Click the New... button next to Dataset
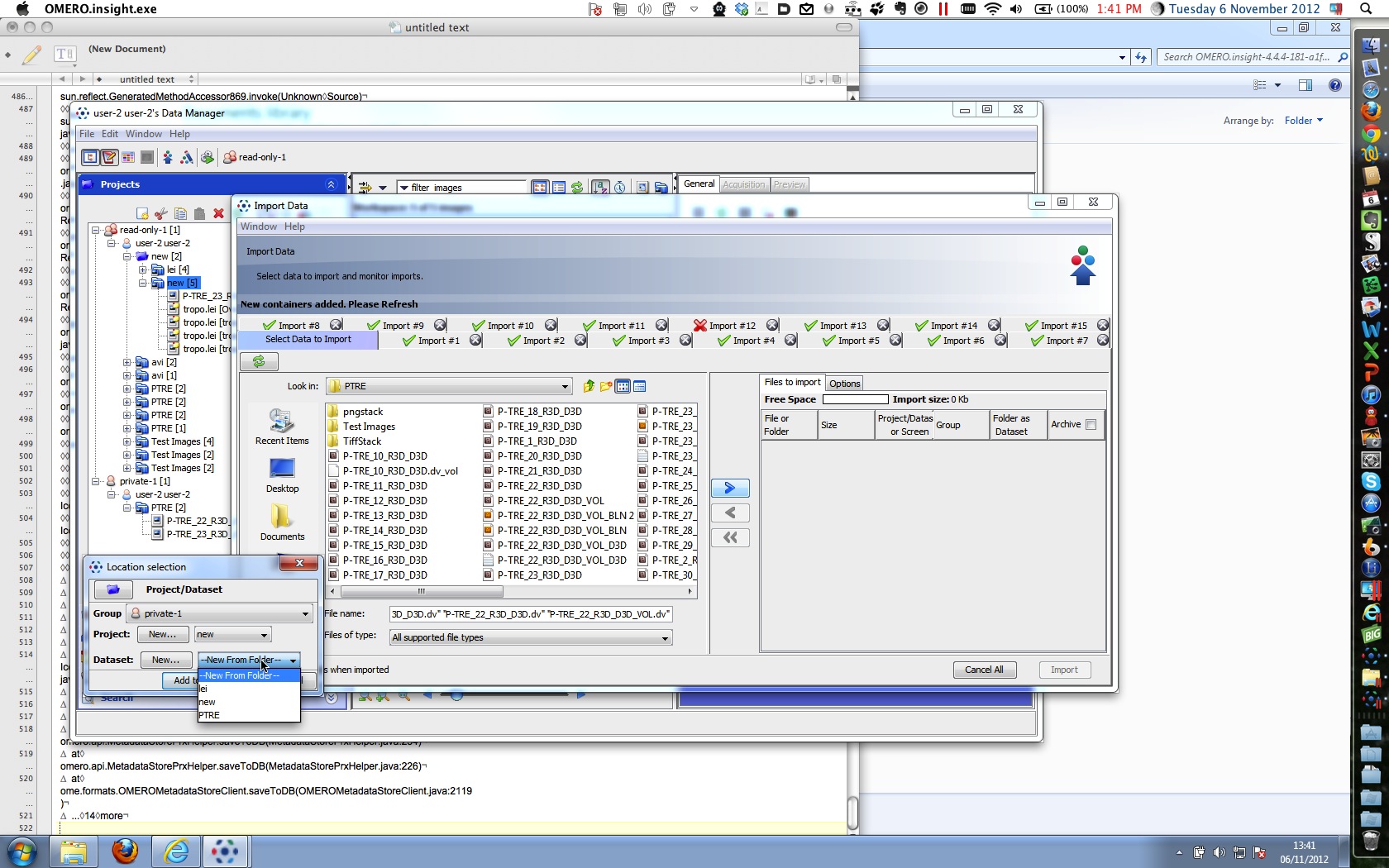Image resolution: width=1389 pixels, height=868 pixels. (165, 660)
